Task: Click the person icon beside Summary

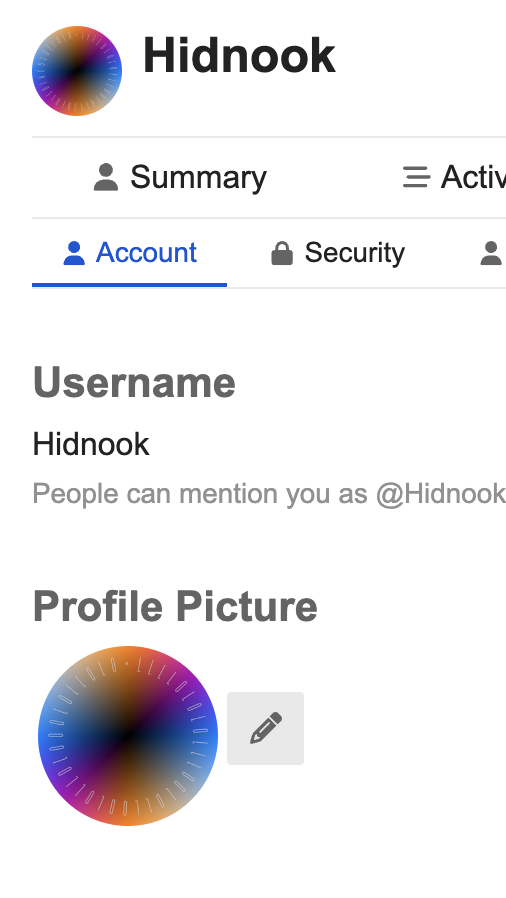Action: [x=106, y=177]
